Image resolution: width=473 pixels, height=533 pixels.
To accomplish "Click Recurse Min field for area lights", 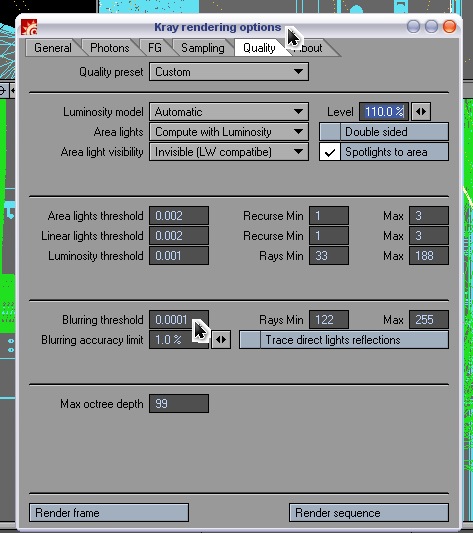I will 329,216.
